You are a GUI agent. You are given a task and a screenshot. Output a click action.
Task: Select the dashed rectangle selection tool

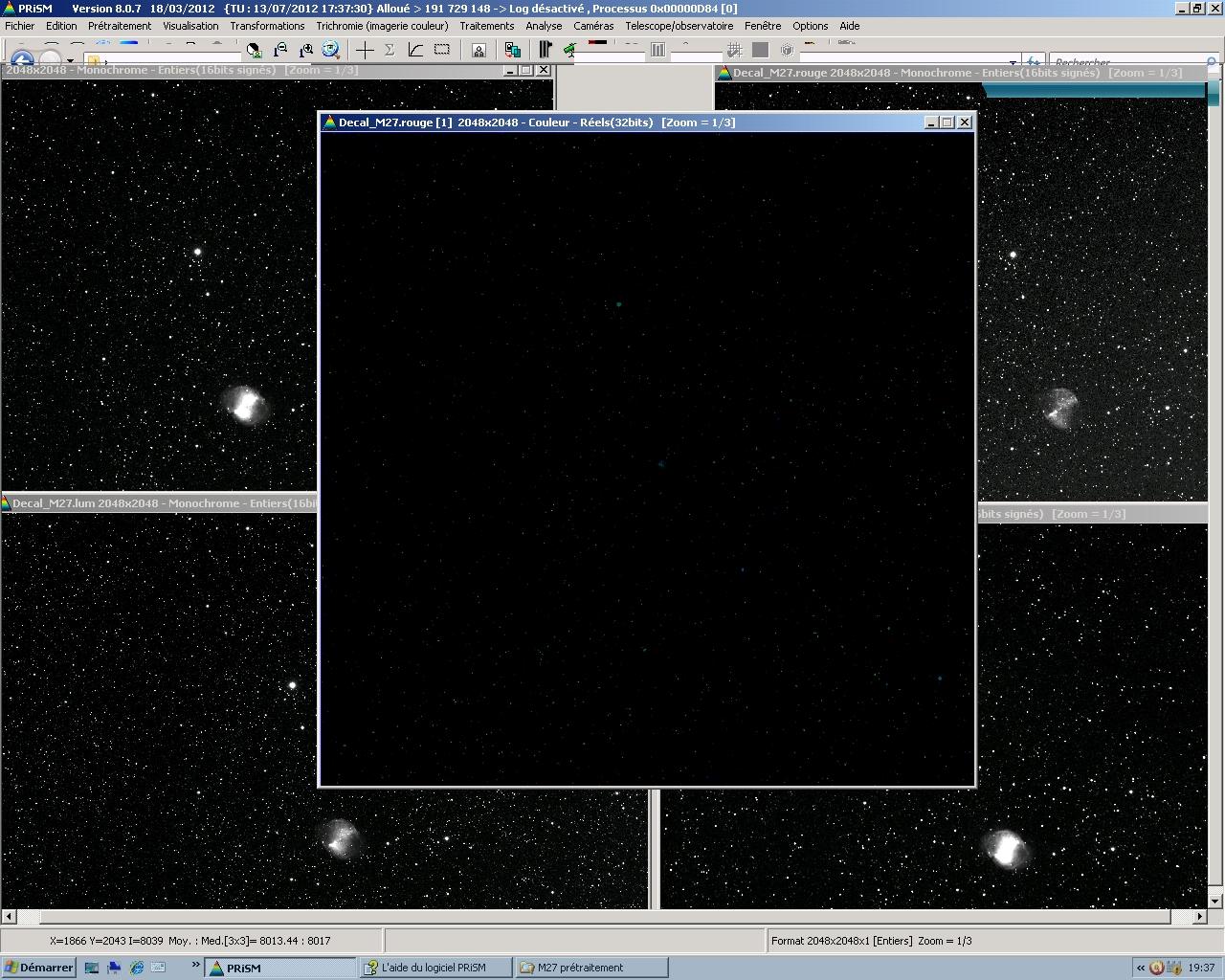[441, 50]
